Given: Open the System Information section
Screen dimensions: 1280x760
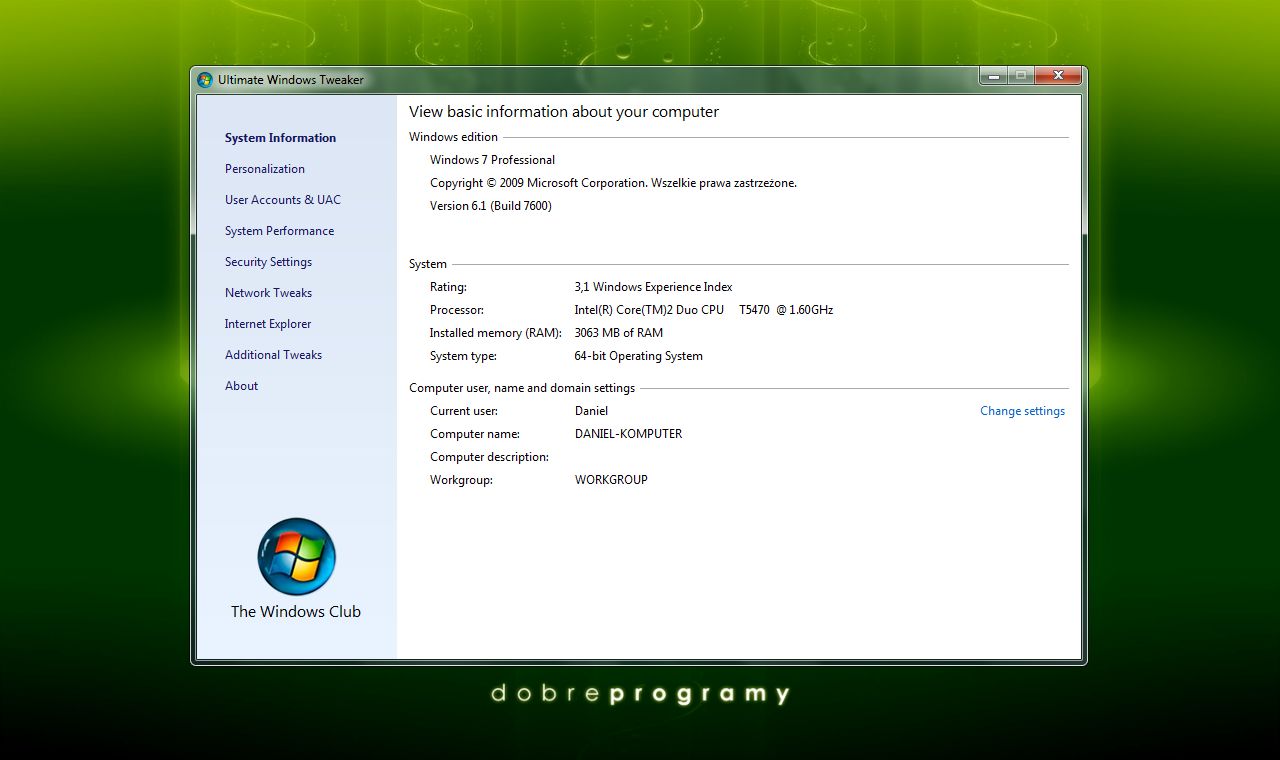Looking at the screenshot, I should 280,138.
